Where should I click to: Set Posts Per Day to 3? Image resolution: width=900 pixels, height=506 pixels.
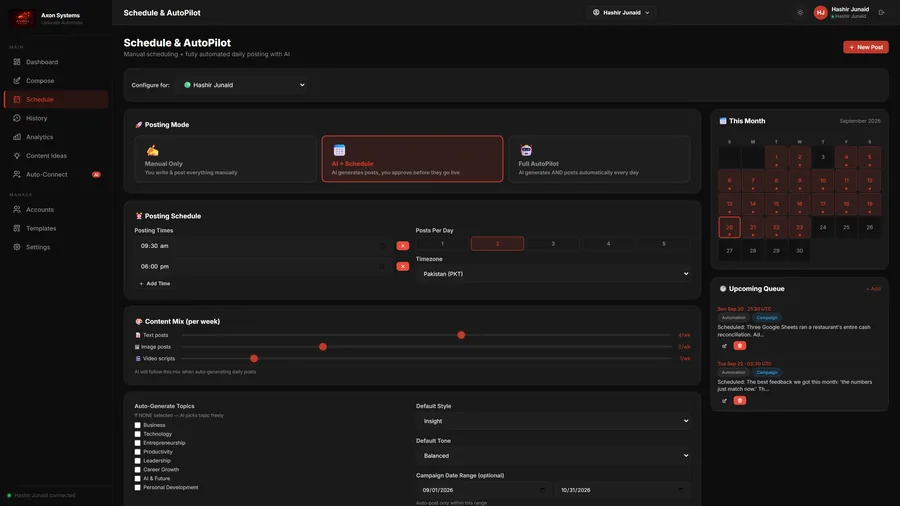click(x=553, y=244)
